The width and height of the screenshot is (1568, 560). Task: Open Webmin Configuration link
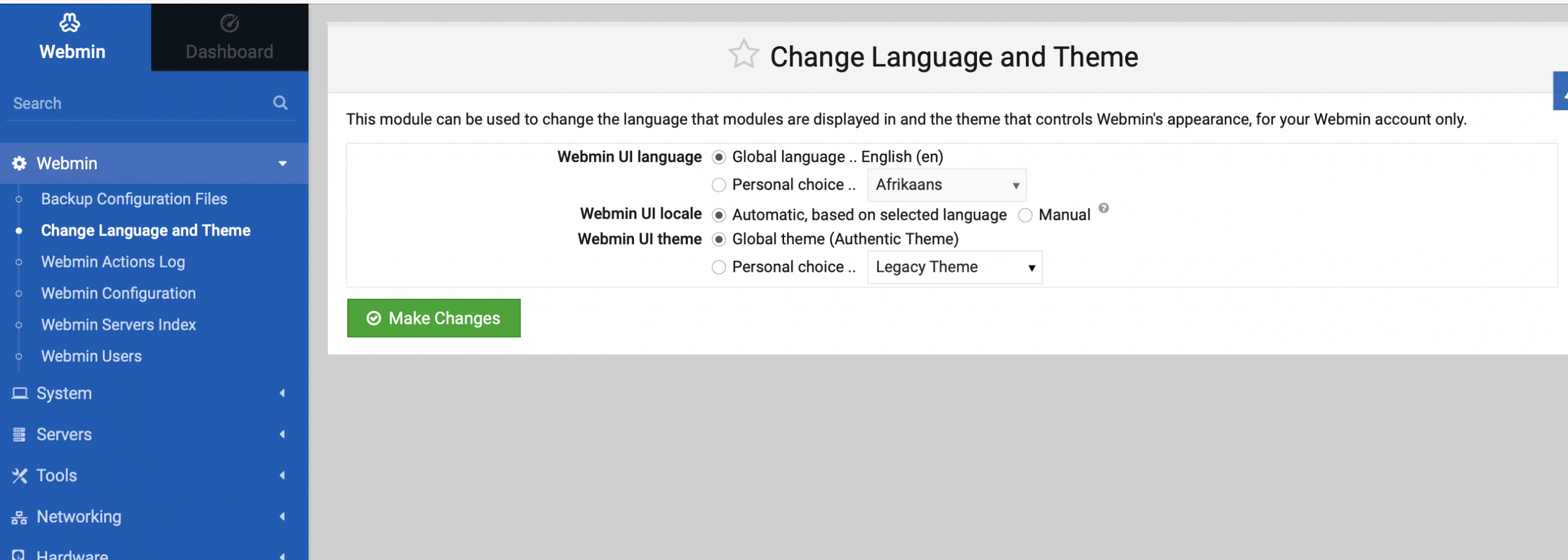coord(118,293)
